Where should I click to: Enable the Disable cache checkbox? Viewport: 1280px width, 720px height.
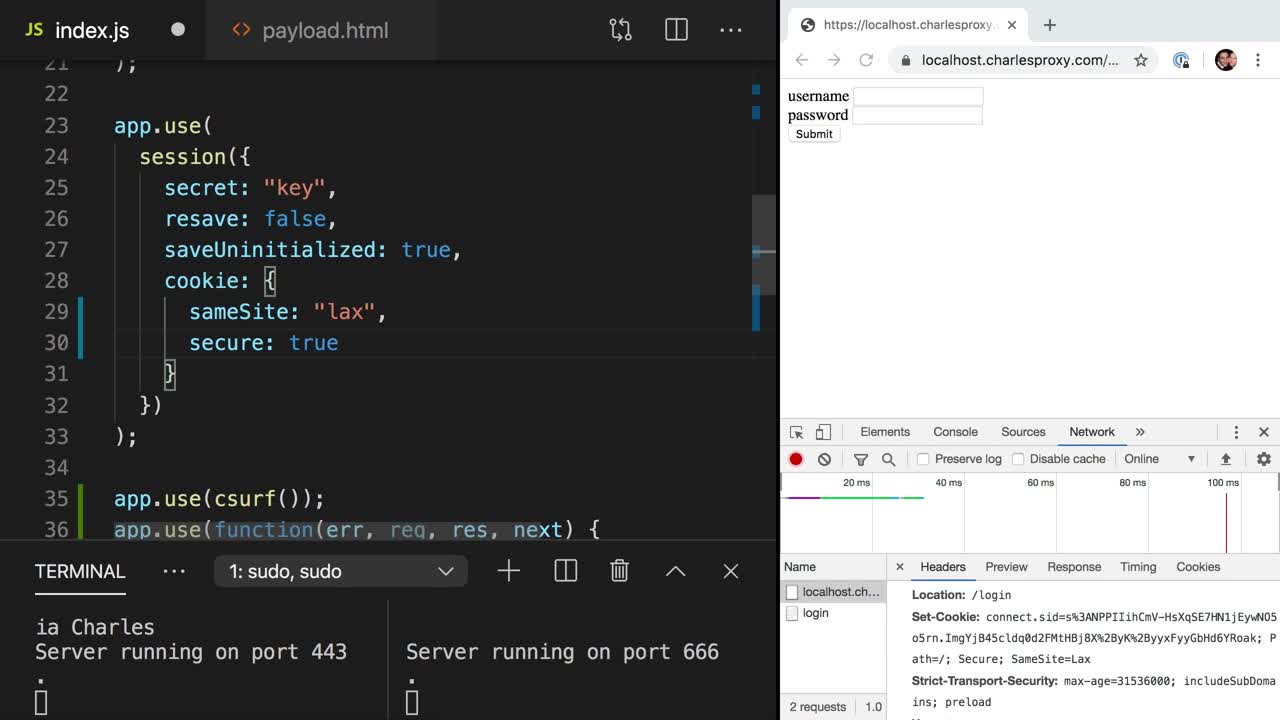1017,459
